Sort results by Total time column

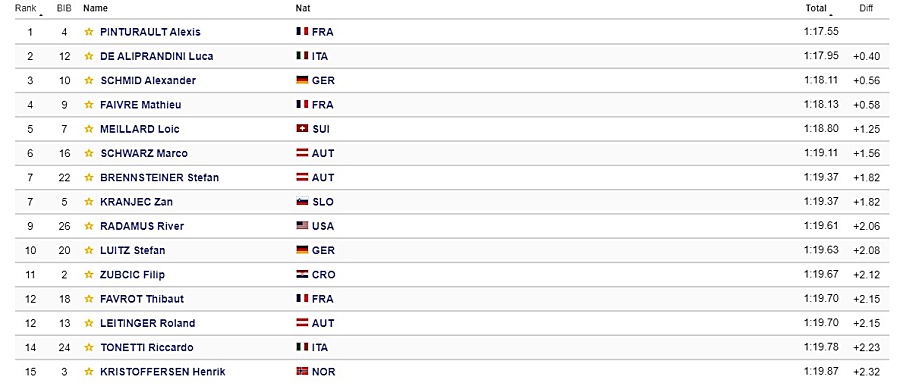click(x=816, y=9)
